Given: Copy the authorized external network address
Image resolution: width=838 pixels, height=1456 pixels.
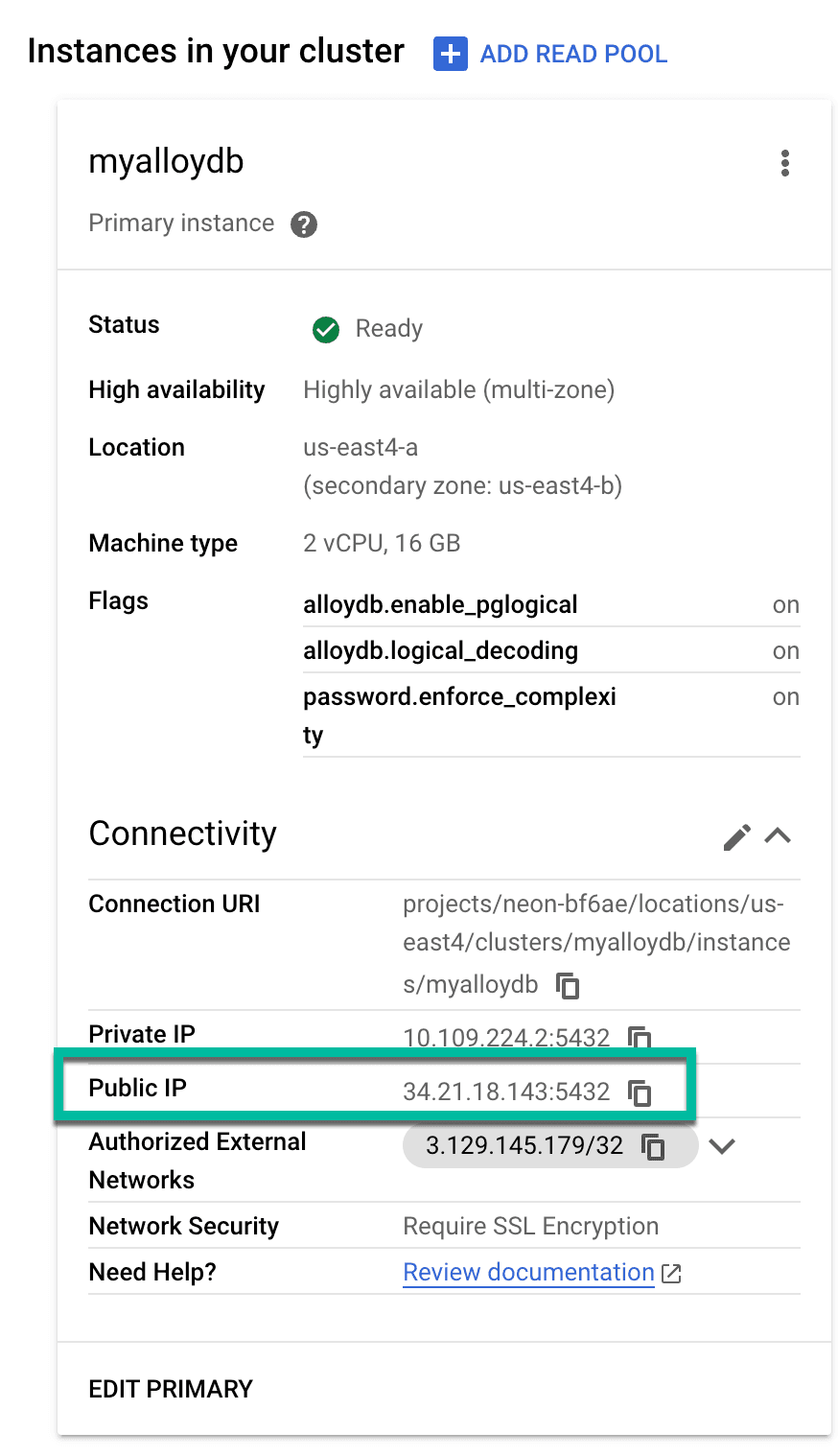Looking at the screenshot, I should tap(654, 1145).
